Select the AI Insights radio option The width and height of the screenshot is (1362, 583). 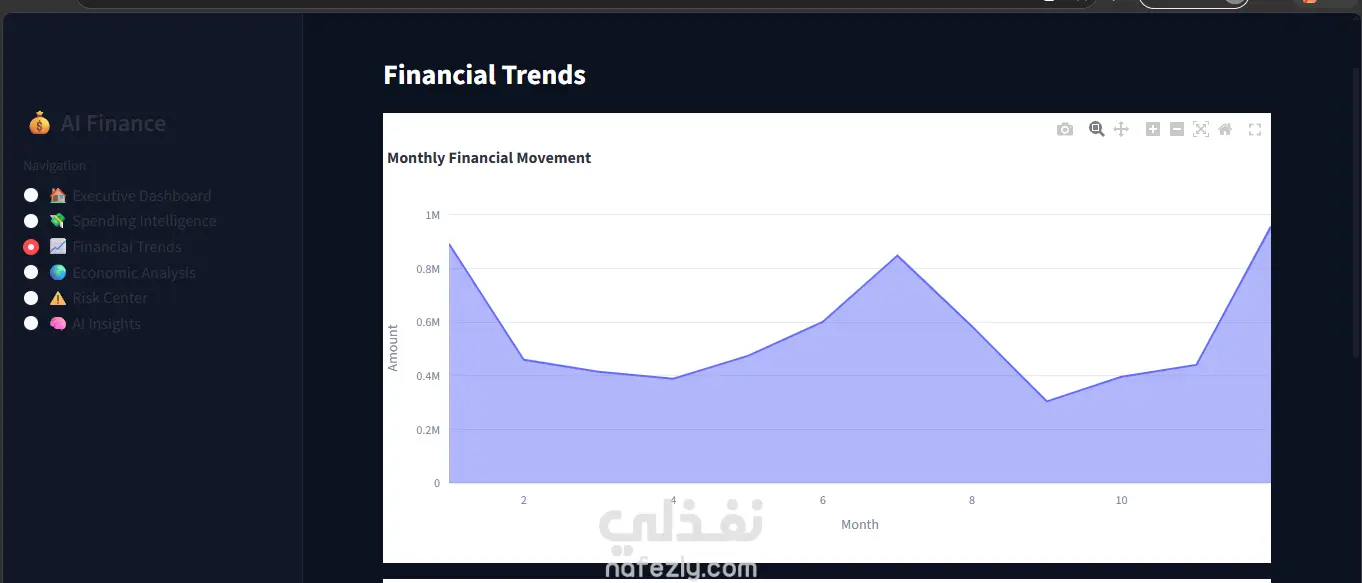tap(31, 323)
